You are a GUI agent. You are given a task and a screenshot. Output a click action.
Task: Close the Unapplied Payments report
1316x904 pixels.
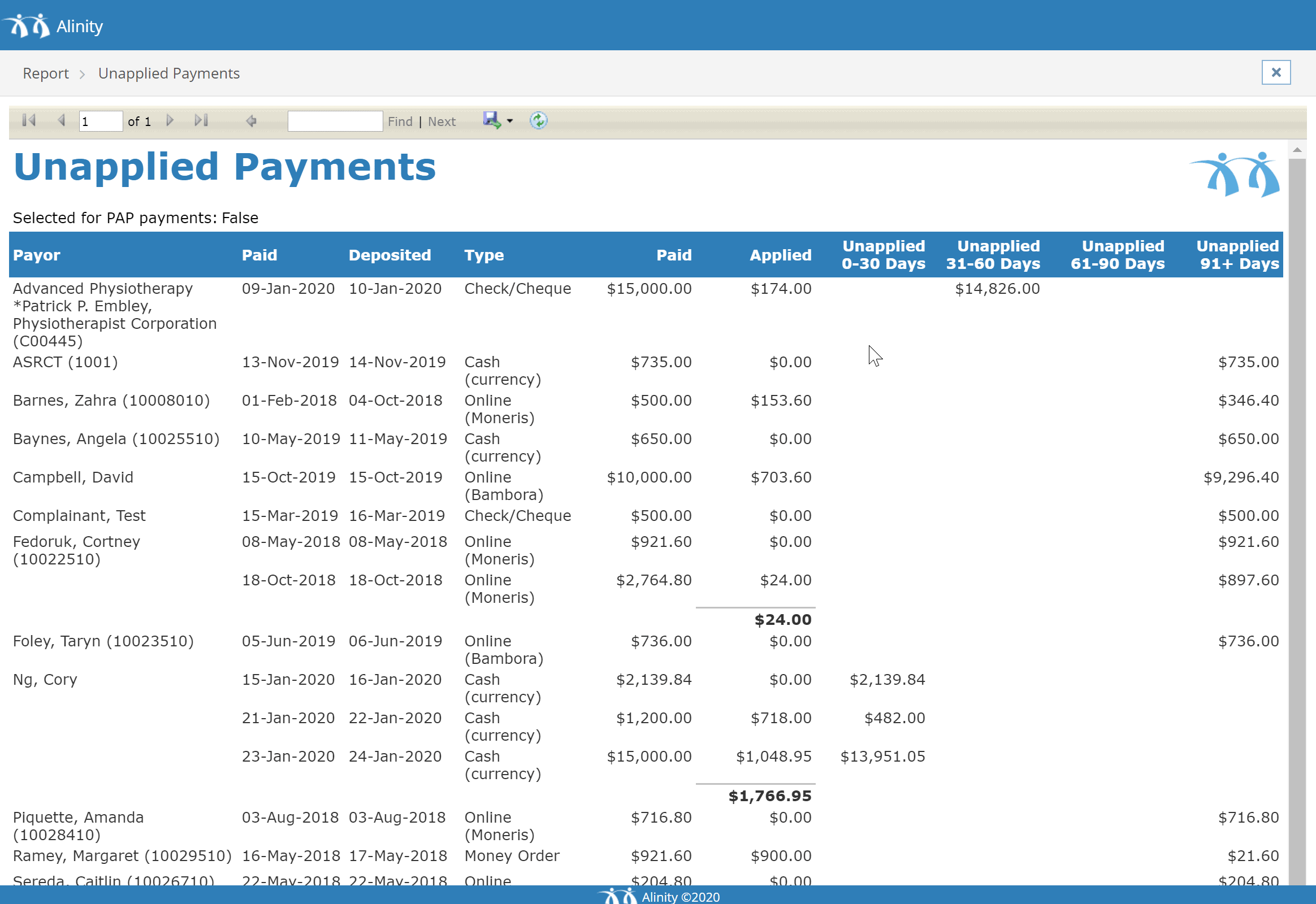[1276, 72]
